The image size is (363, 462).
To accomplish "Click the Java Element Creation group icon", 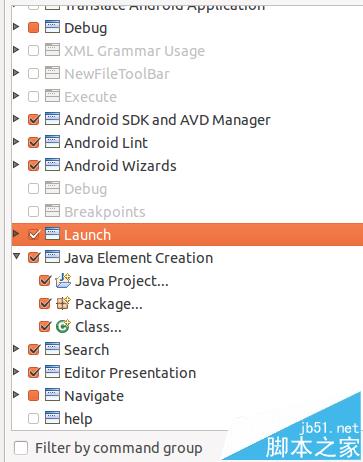I will tap(52, 257).
